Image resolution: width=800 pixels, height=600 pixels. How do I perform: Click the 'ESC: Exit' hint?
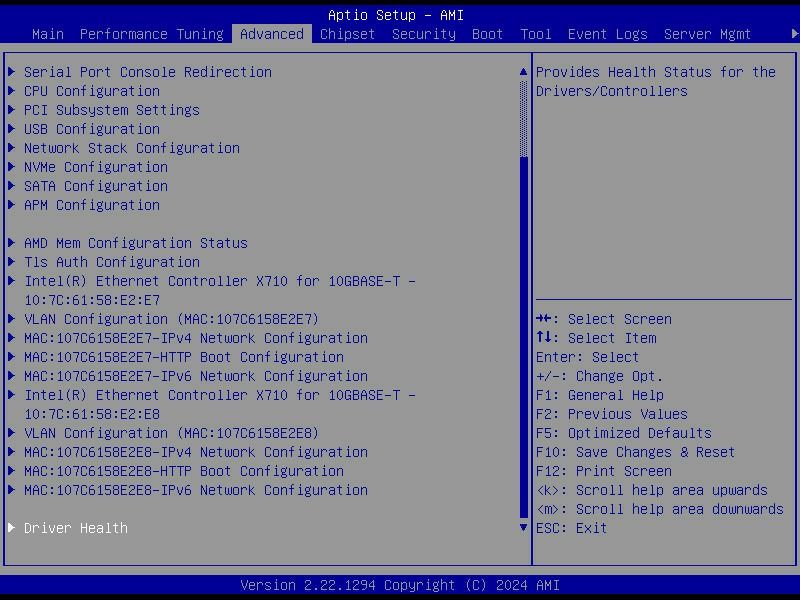572,528
